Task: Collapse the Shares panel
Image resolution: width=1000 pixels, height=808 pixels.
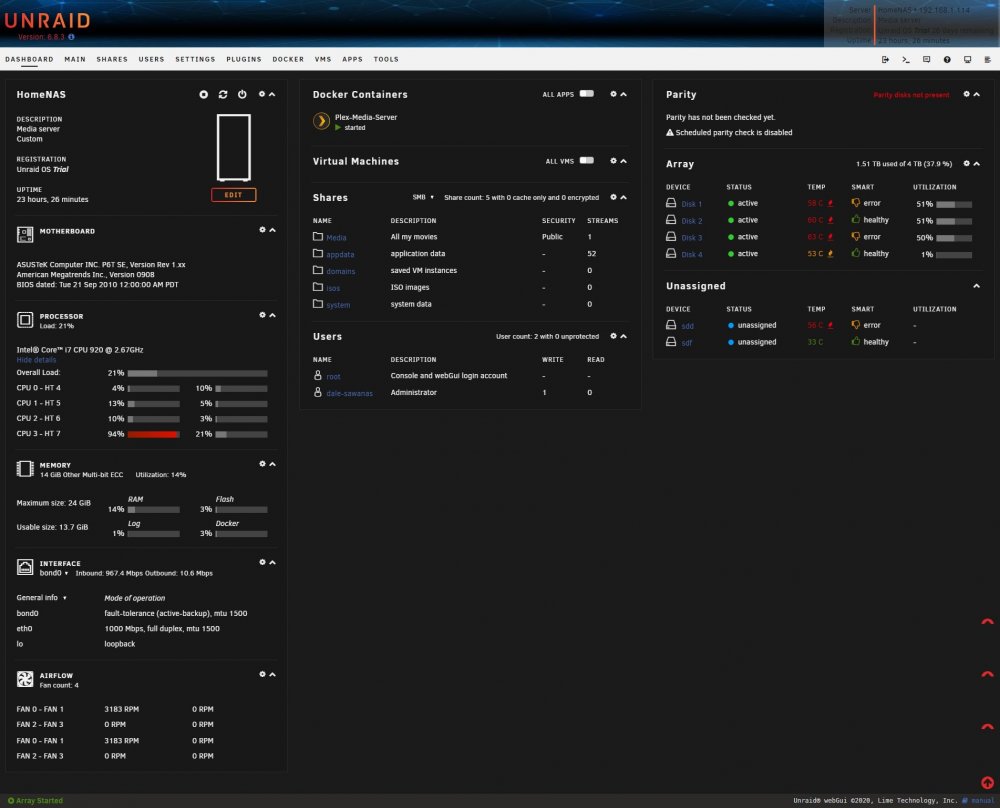Action: coord(624,197)
